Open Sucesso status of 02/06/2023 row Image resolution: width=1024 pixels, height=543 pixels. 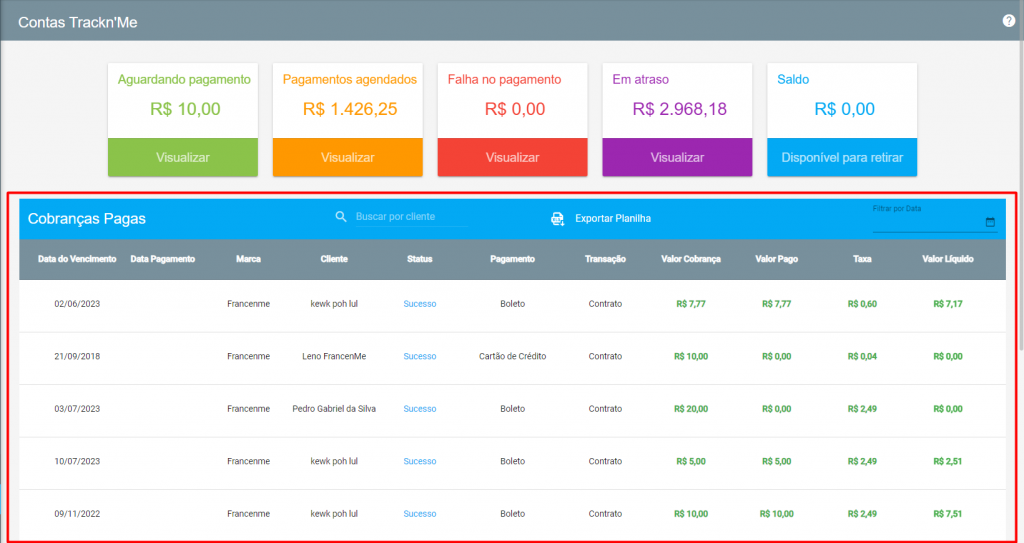(419, 304)
